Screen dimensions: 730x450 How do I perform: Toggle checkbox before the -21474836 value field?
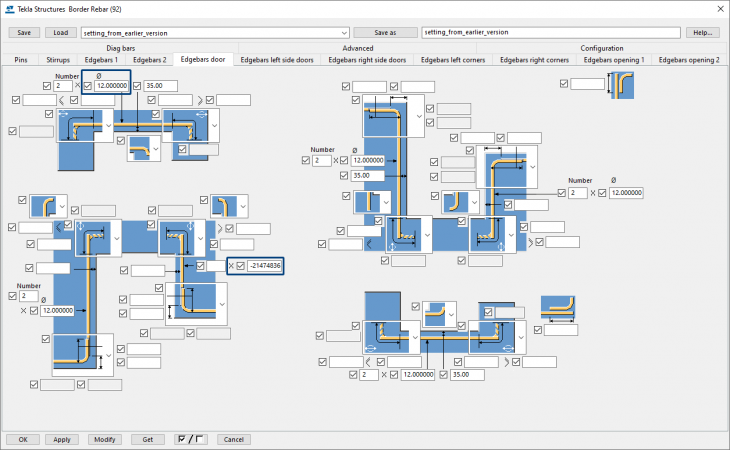(x=240, y=266)
